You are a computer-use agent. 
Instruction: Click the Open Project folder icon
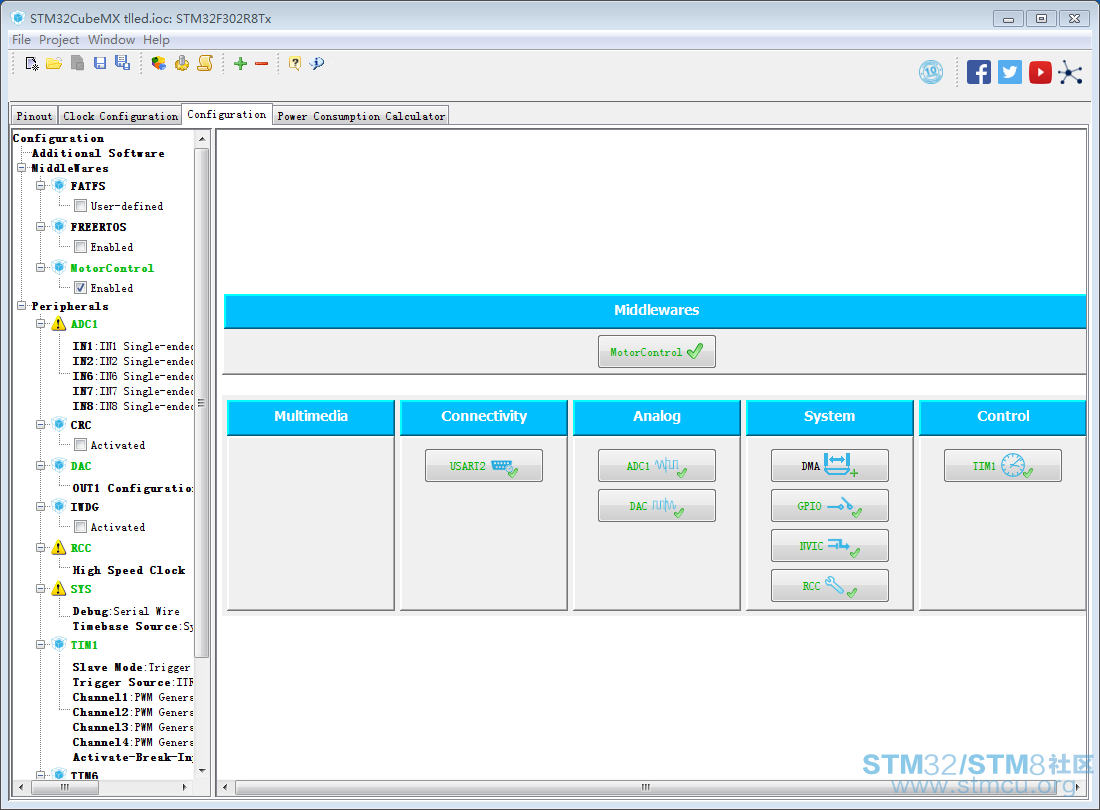(54, 64)
